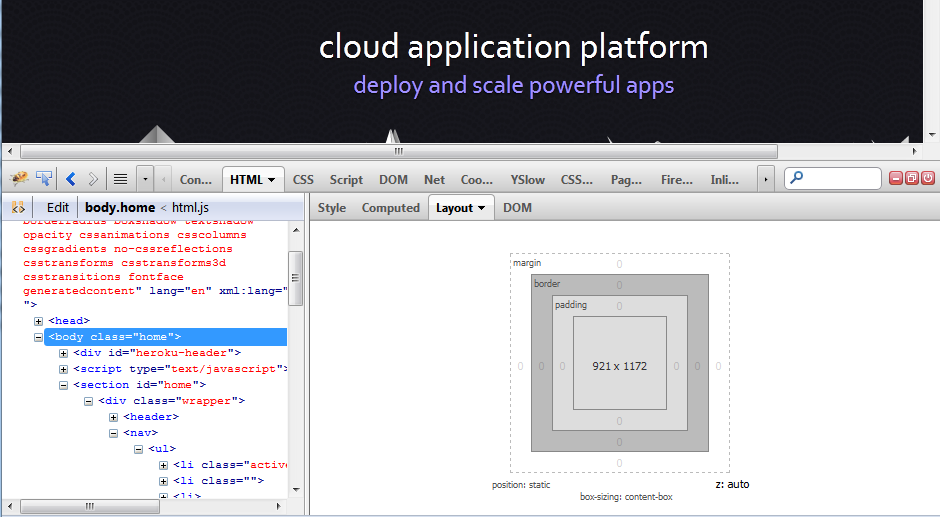
Task: Detach Firebug into a new window
Action: click(912, 178)
